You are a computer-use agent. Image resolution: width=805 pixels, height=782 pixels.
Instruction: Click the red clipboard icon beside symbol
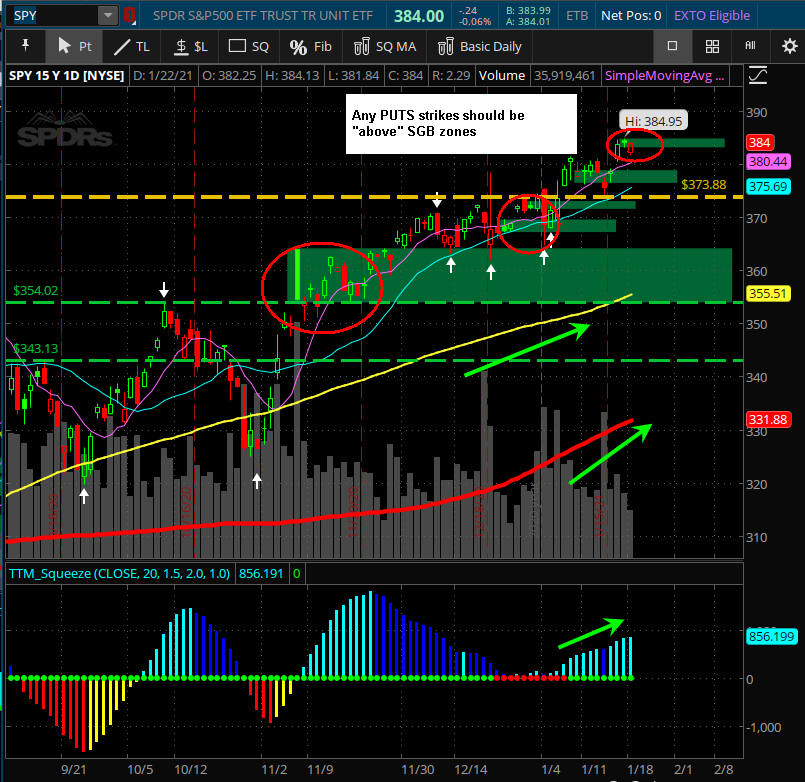128,16
